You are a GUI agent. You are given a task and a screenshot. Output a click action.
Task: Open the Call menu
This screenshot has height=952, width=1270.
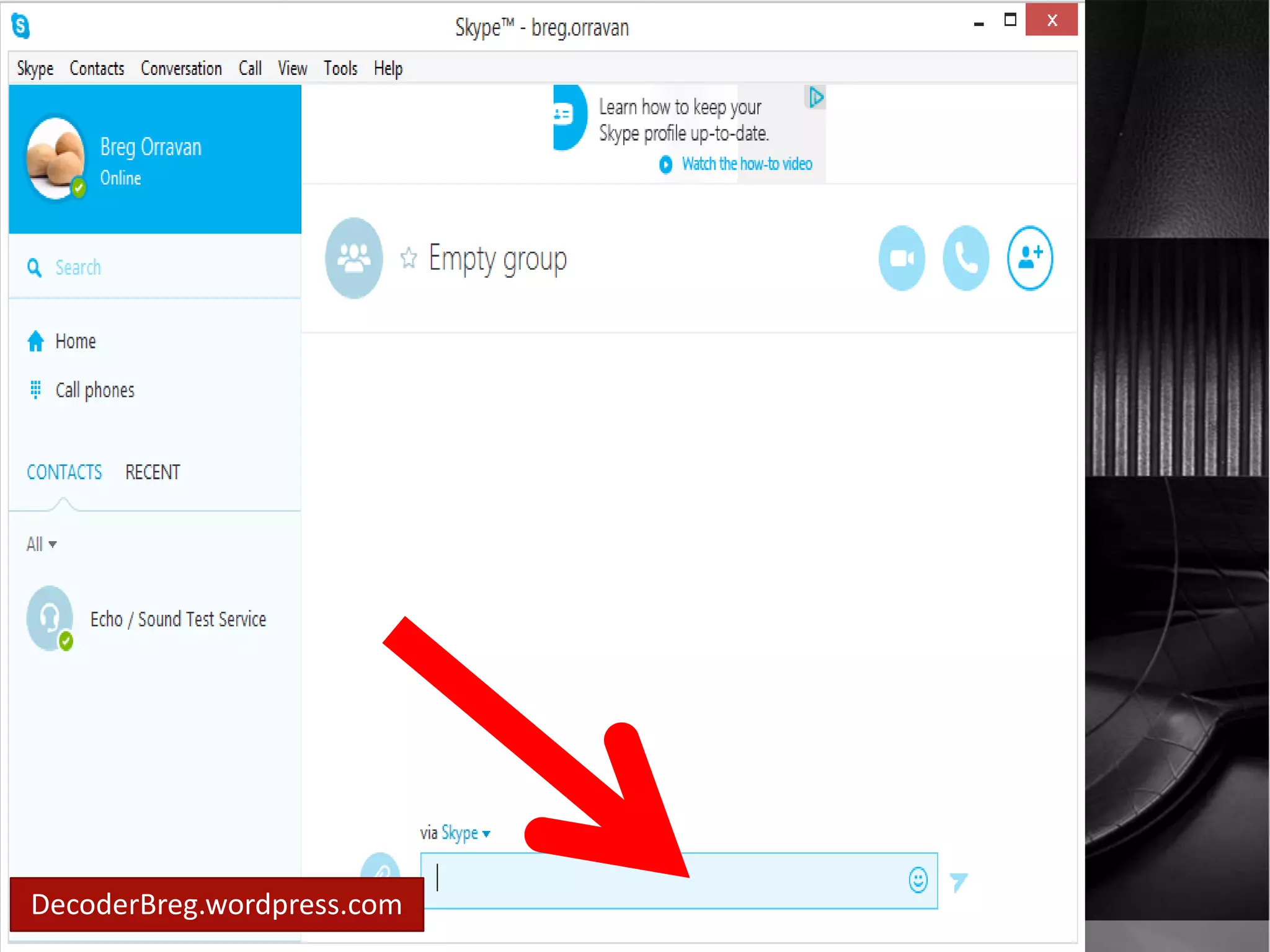pyautogui.click(x=250, y=68)
